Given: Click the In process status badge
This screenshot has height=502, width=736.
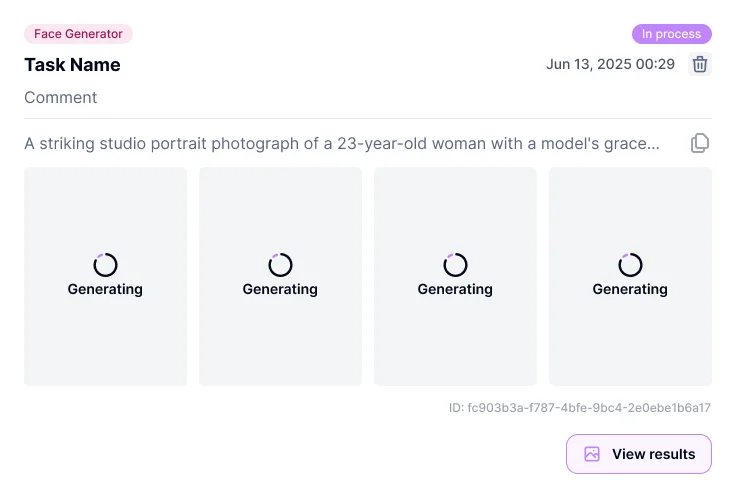Looking at the screenshot, I should (x=671, y=34).
